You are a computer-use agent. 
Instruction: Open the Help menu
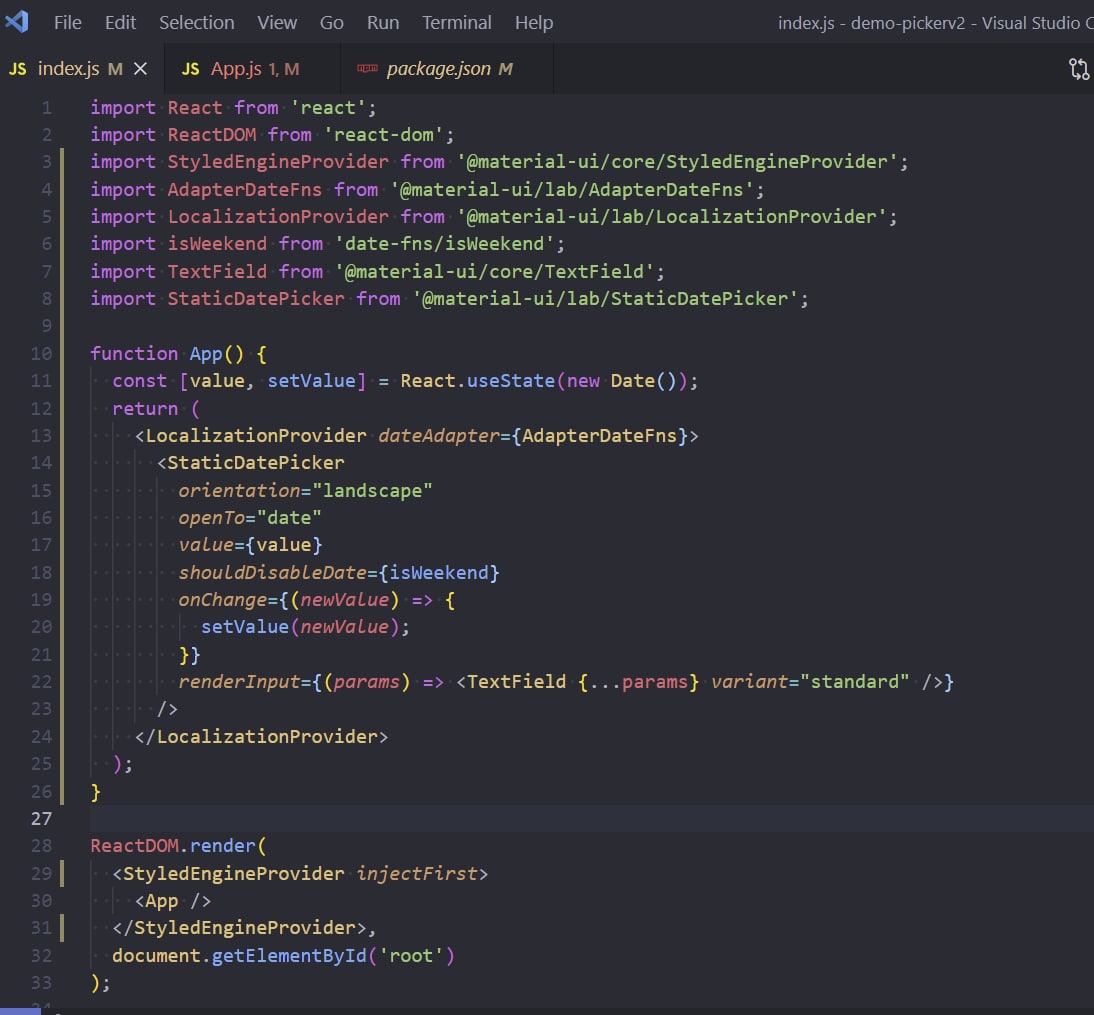click(534, 22)
